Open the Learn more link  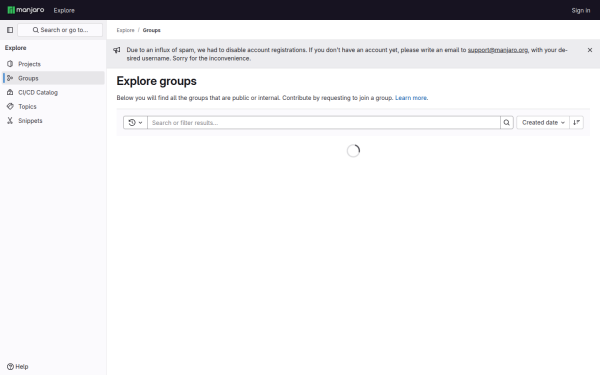click(x=411, y=98)
